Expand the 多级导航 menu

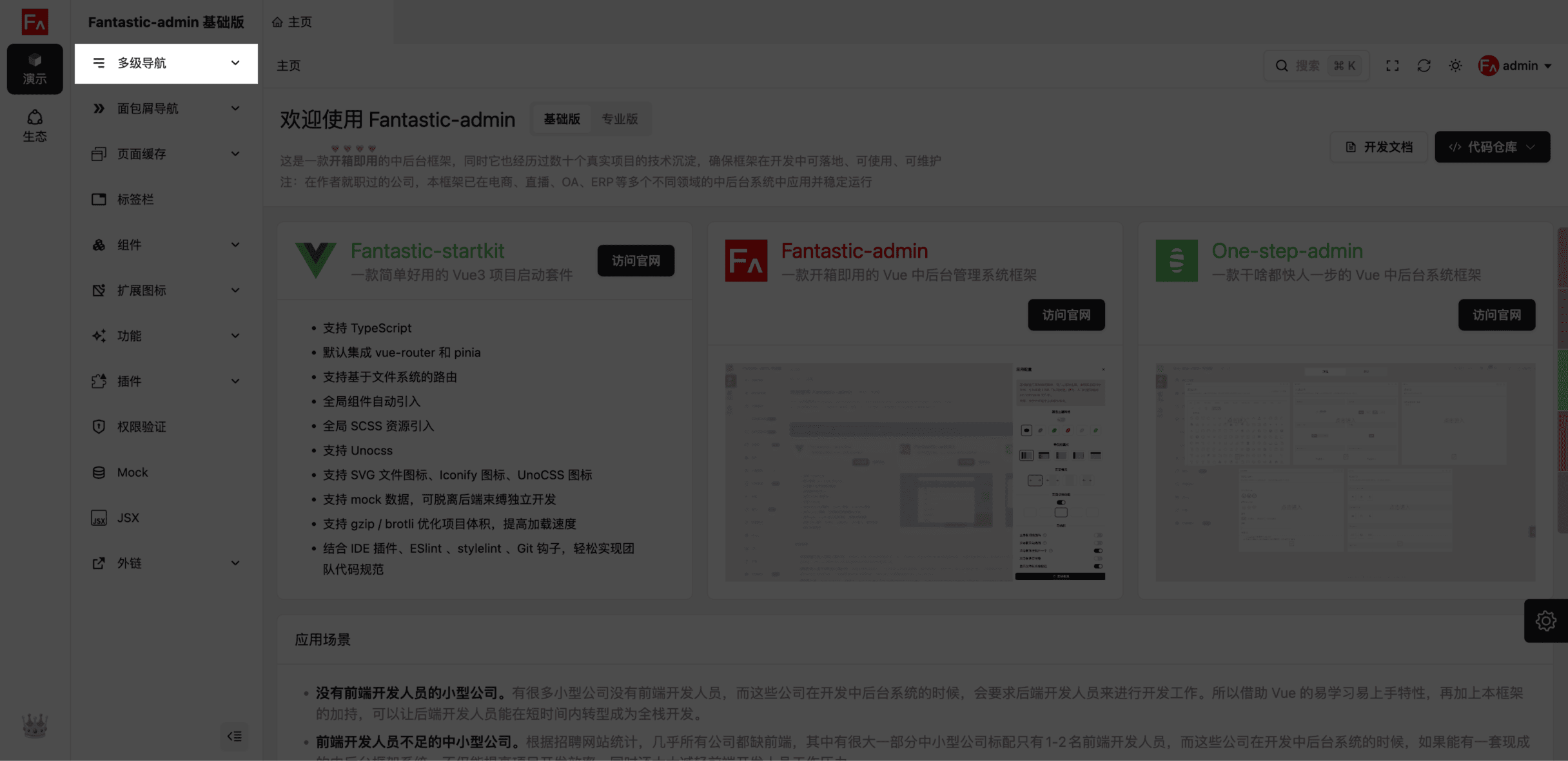pyautogui.click(x=166, y=63)
